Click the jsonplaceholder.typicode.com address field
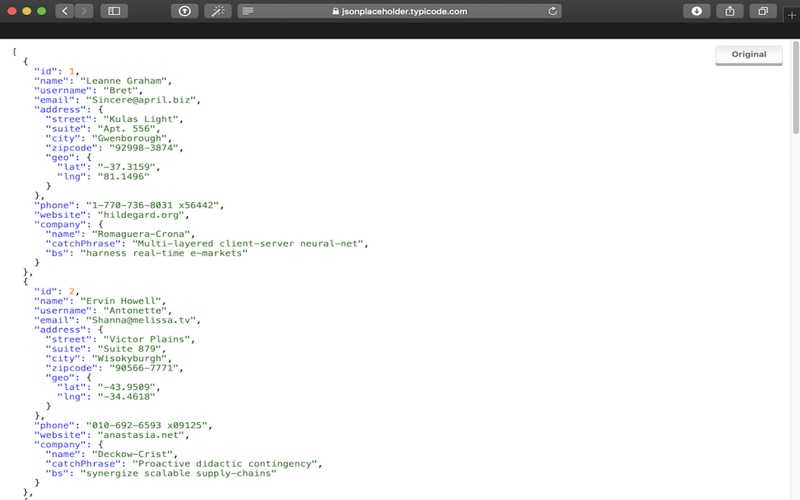This screenshot has width=800, height=500. pyautogui.click(x=399, y=11)
